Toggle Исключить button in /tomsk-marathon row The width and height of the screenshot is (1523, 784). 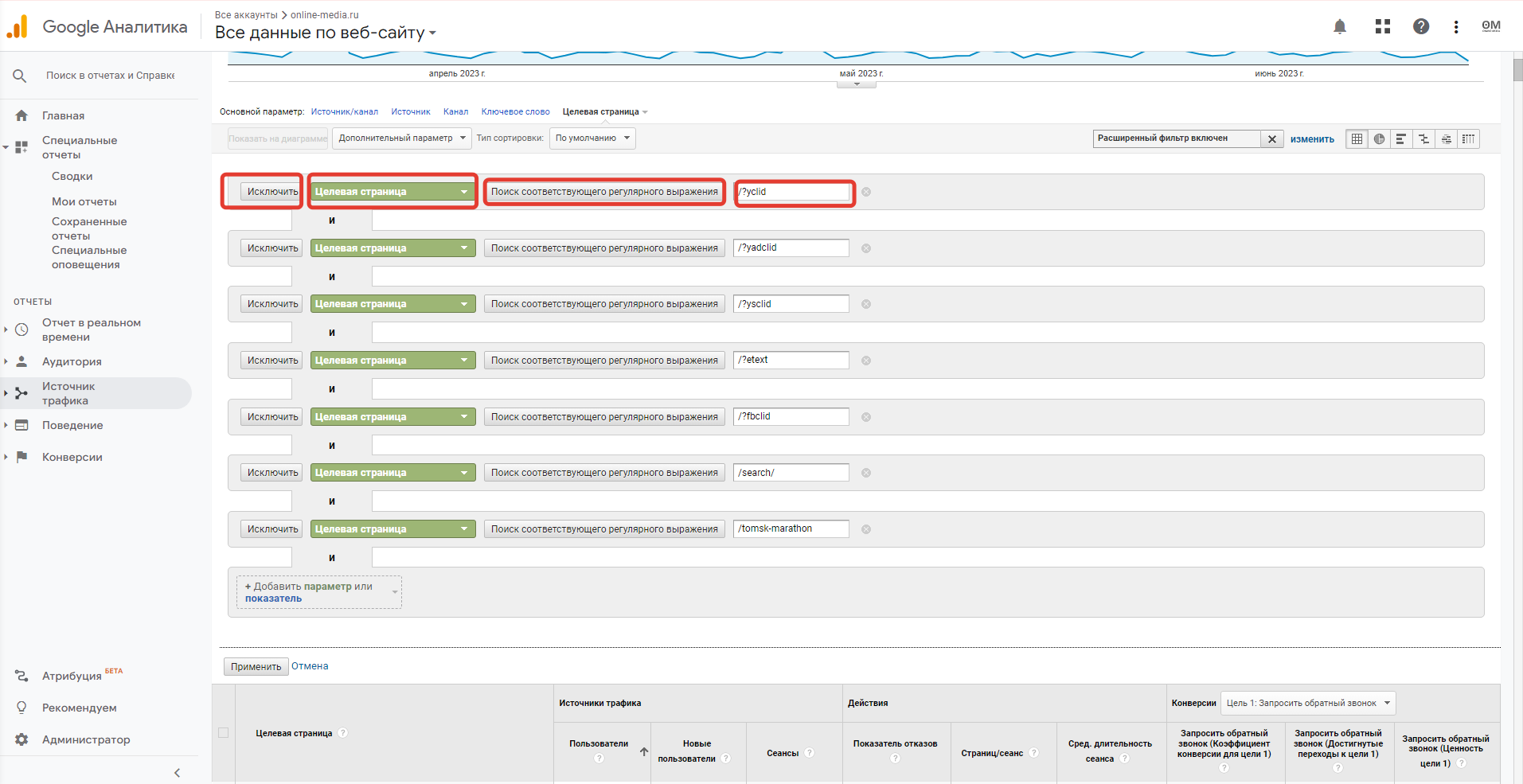(x=272, y=529)
